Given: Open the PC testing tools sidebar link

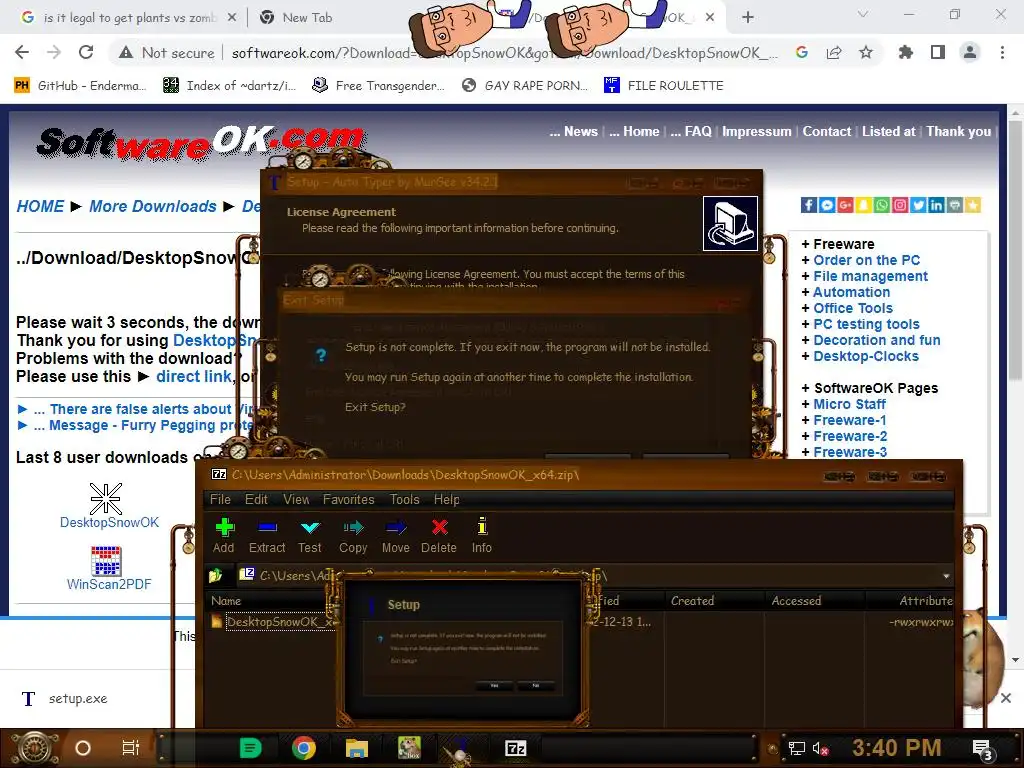Looking at the screenshot, I should 866,324.
